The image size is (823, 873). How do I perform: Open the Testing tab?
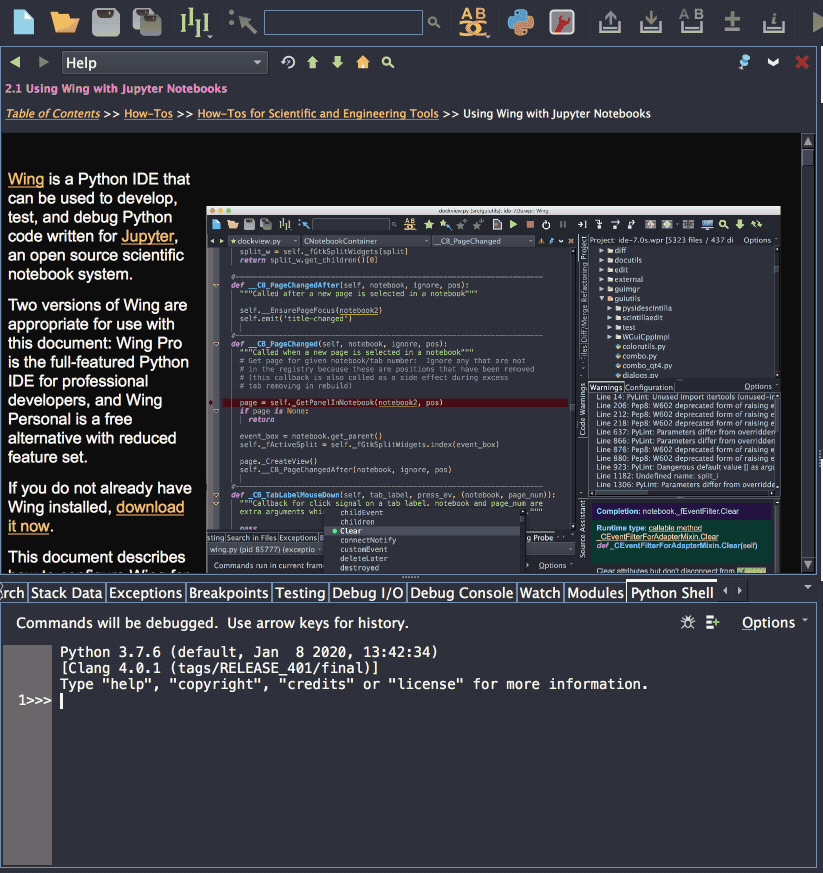pos(300,593)
